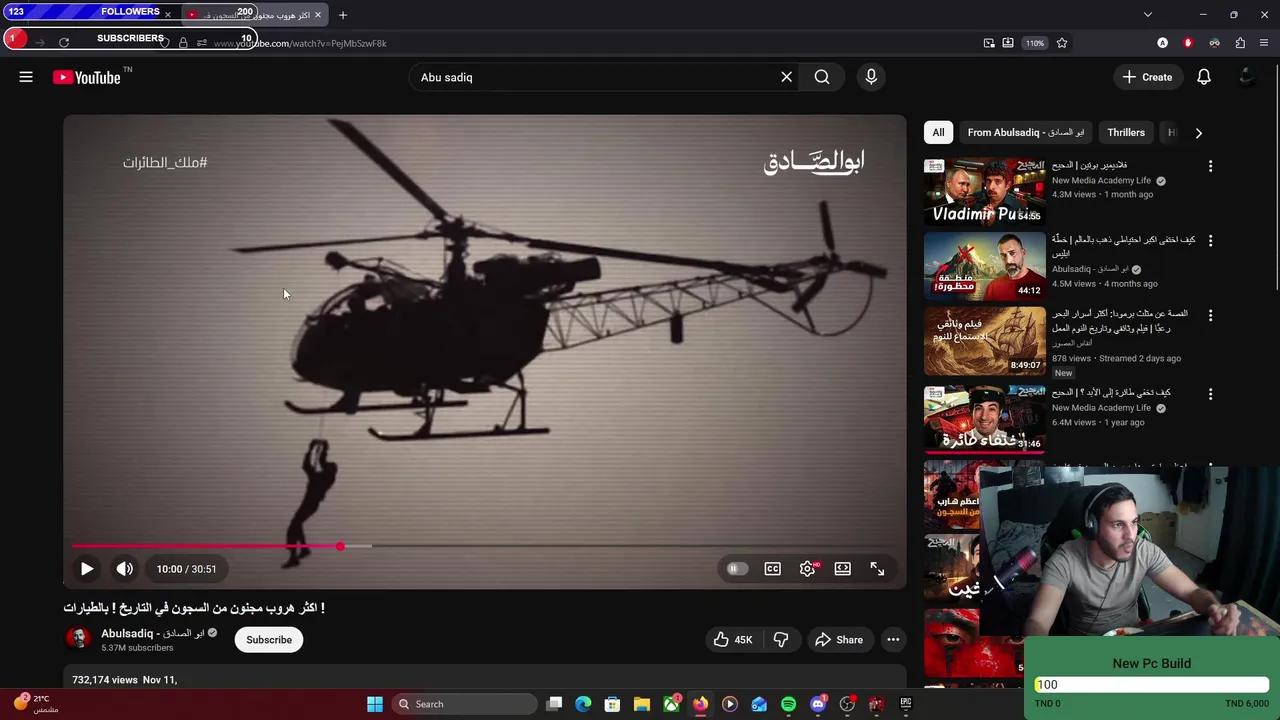Dislike the video
The image size is (1280, 720).
pyautogui.click(x=781, y=640)
